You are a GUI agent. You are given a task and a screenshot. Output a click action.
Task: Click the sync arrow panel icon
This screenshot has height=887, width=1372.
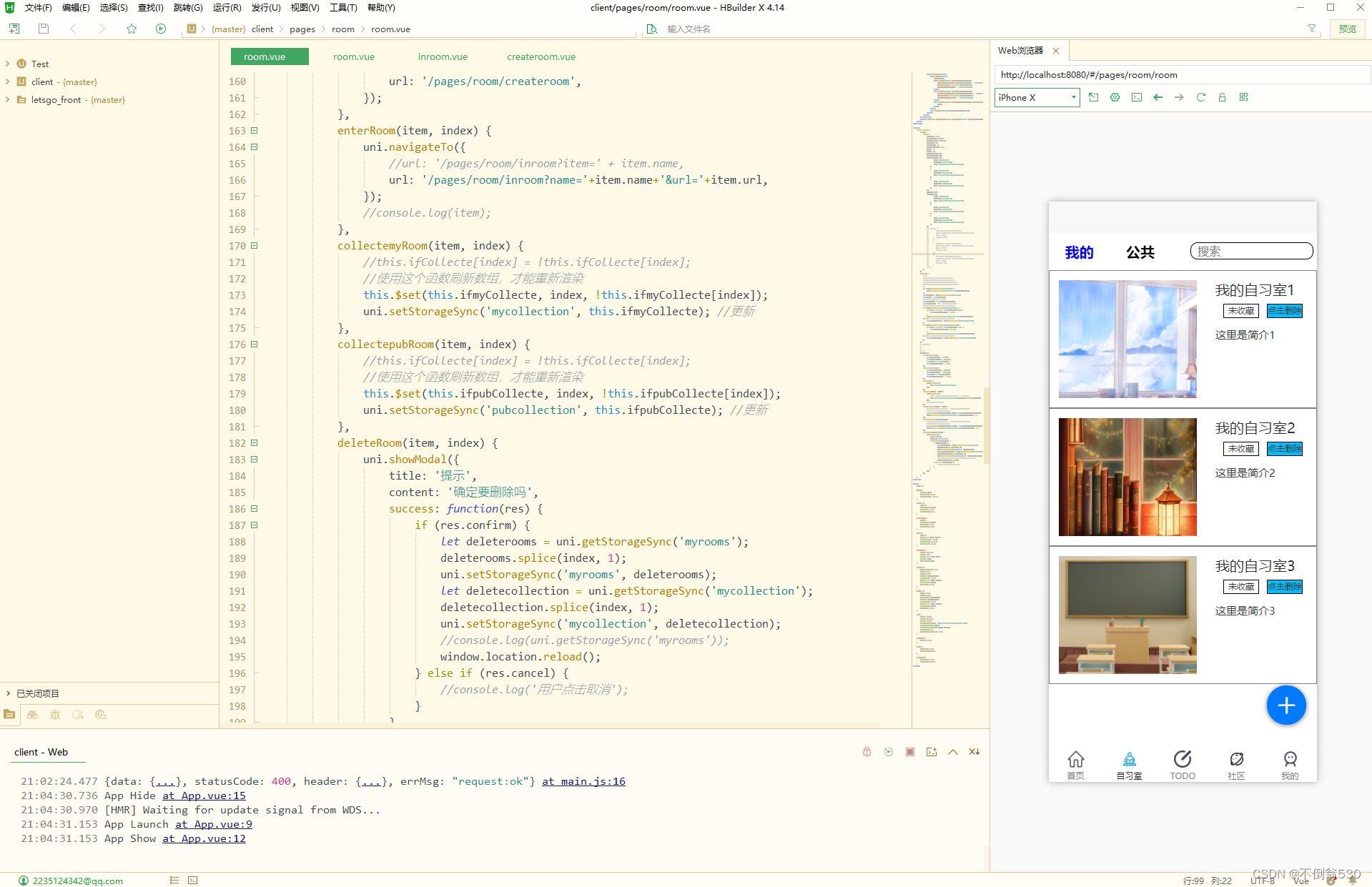click(x=78, y=714)
